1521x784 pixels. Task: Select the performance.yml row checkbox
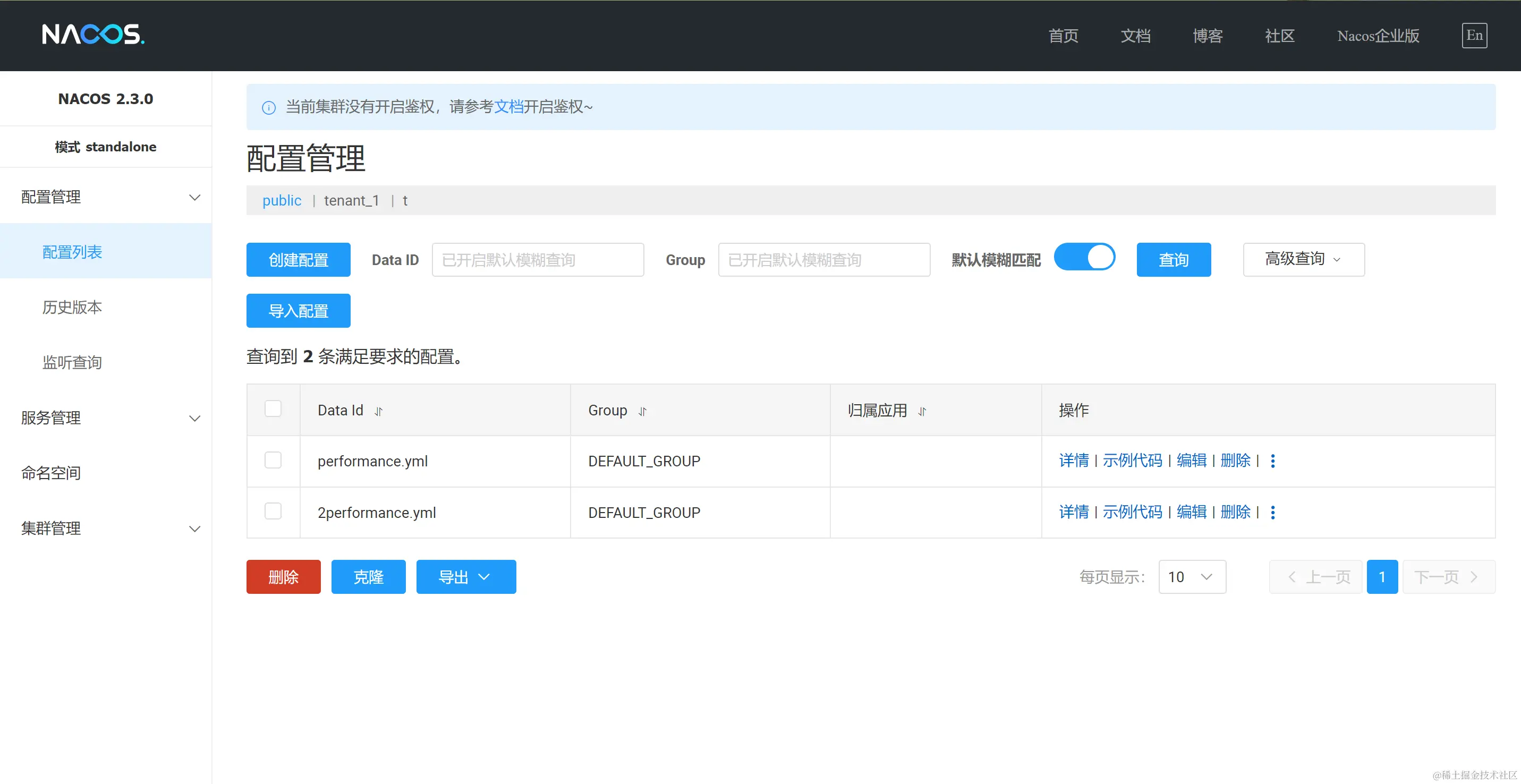273,460
